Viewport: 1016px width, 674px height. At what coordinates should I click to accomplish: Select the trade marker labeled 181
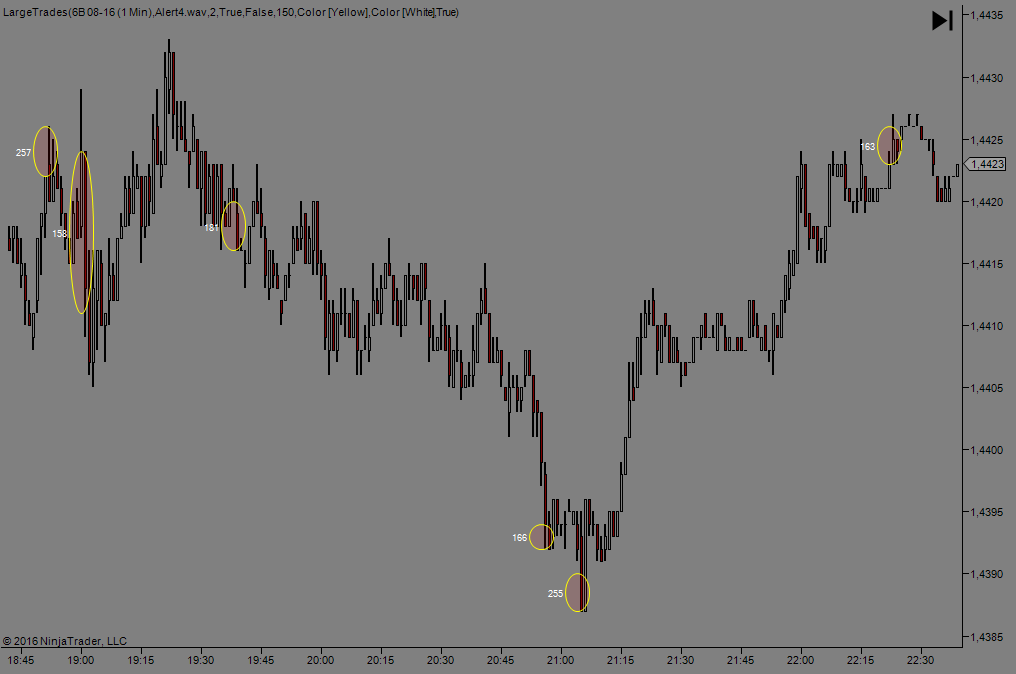(233, 227)
